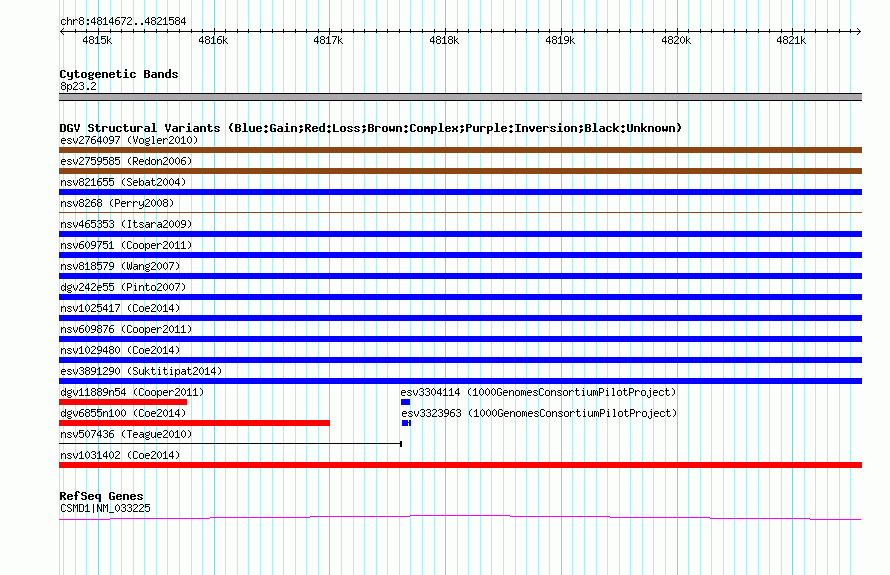
Task: Open the dgv242e55 (Pinto2007) label
Action: pos(123,287)
